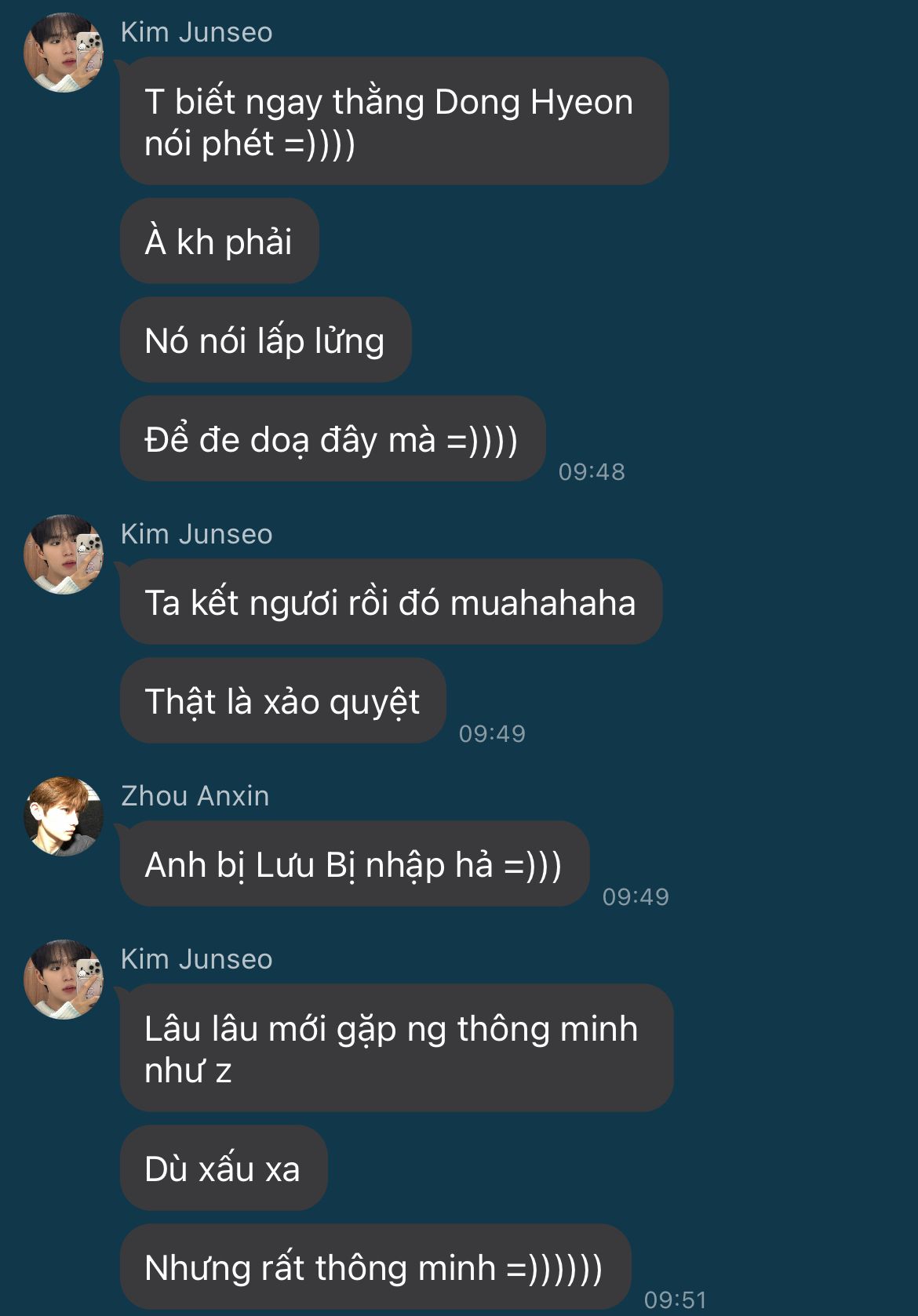Tap the 09:48 timestamp
918x1316 pixels.
click(592, 471)
